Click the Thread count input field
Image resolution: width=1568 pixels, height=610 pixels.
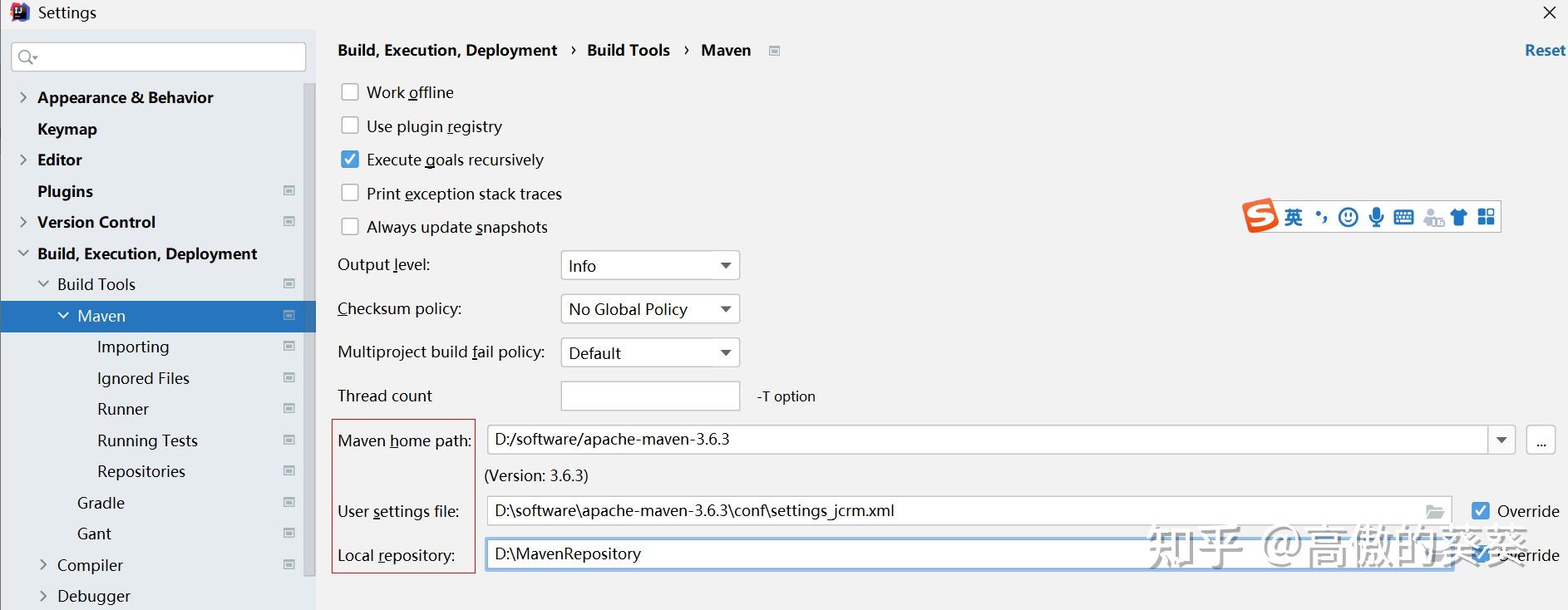click(649, 396)
